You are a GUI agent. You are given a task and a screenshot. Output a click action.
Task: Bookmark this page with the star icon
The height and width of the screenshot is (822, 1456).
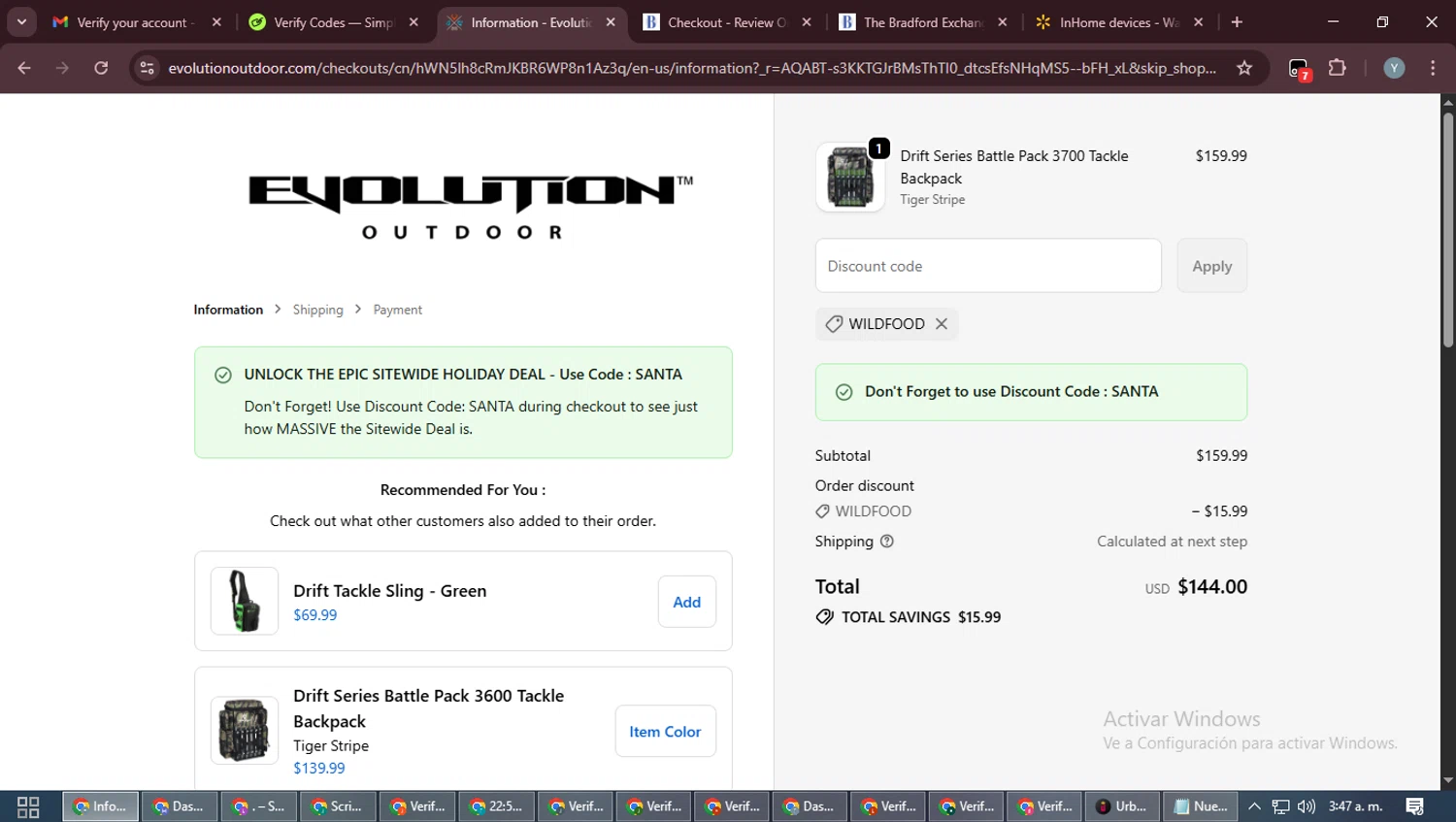point(1244,68)
